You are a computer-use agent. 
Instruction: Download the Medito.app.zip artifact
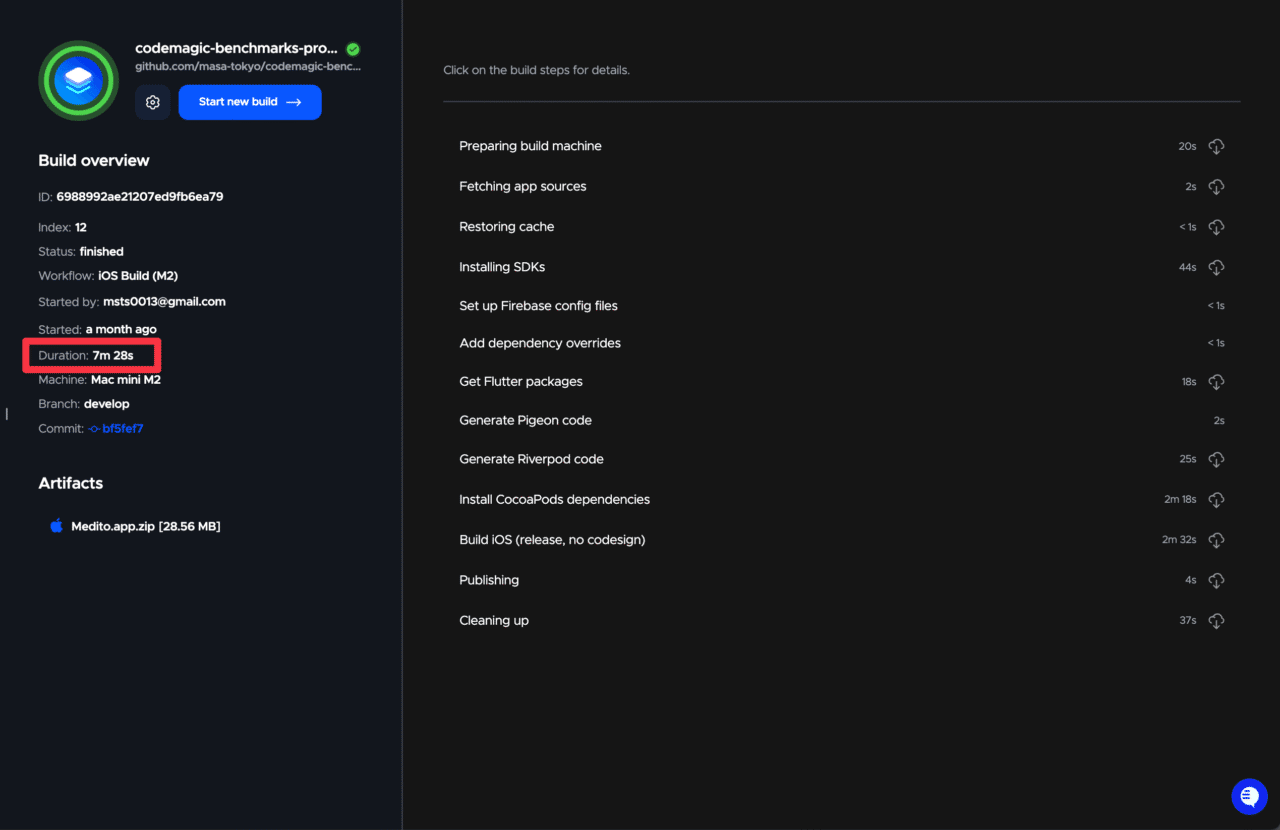pos(145,526)
